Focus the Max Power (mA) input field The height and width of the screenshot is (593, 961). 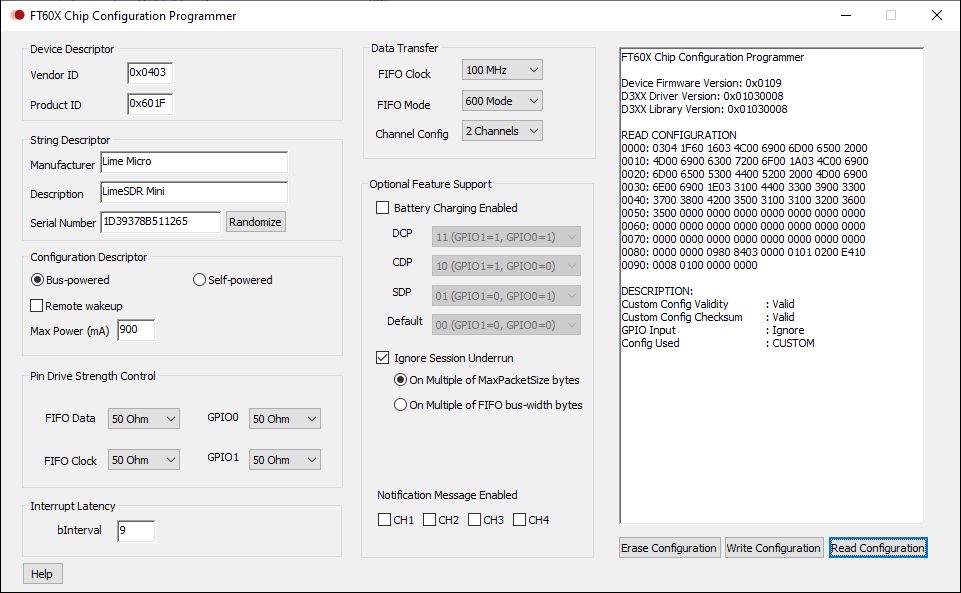136,330
